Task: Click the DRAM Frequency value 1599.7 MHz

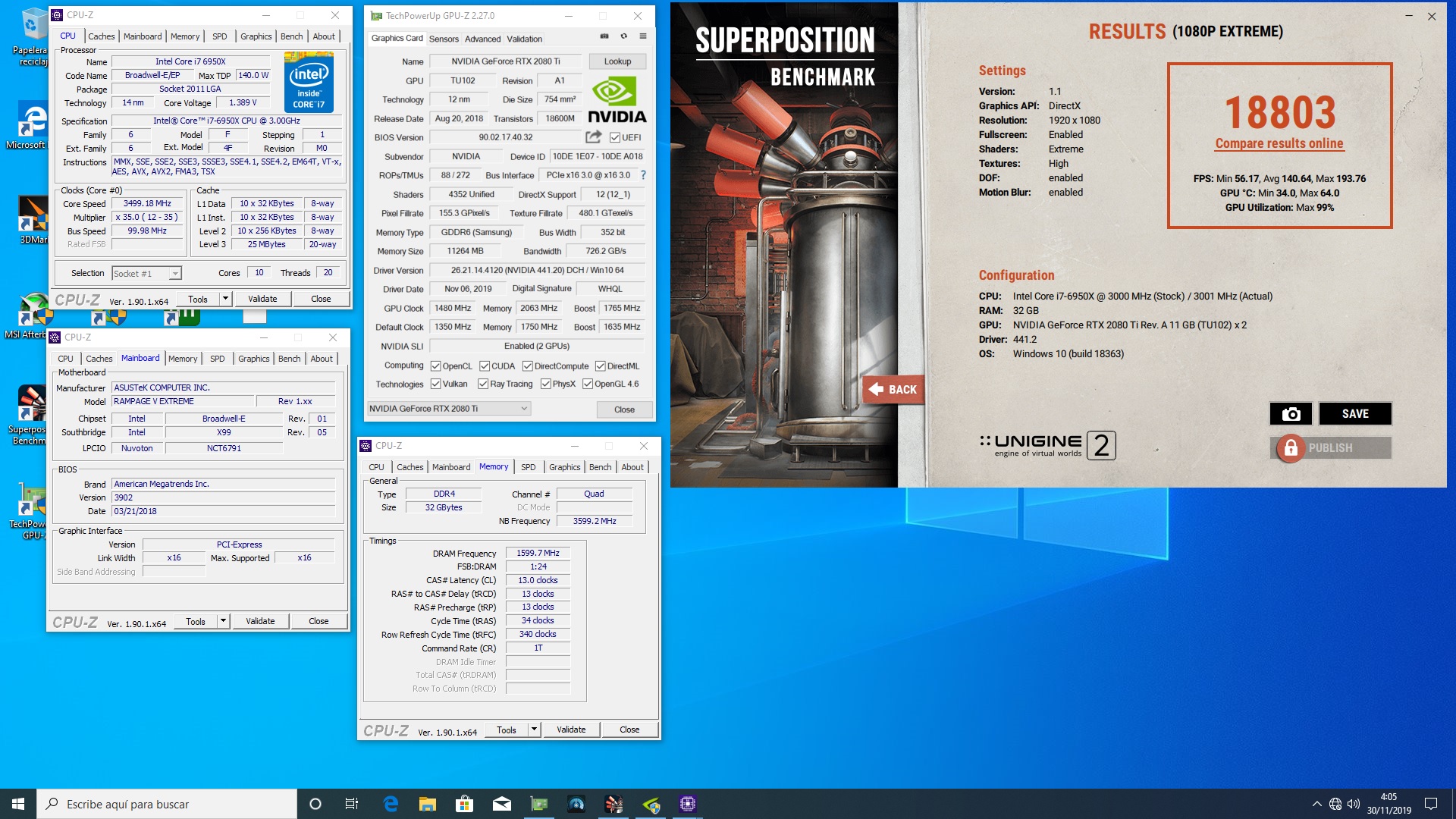Action: (x=538, y=553)
